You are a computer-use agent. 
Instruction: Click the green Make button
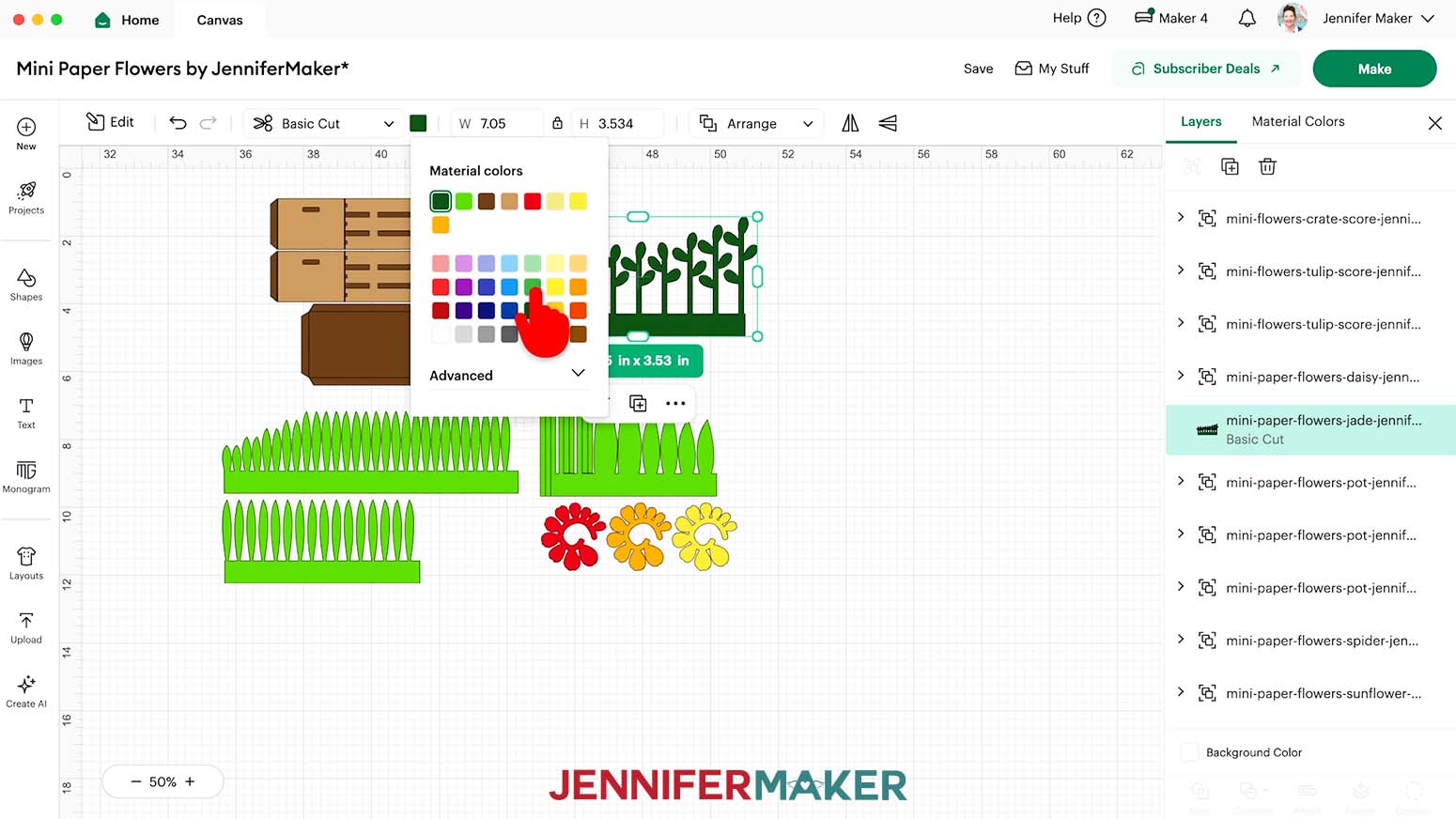pyautogui.click(x=1374, y=69)
